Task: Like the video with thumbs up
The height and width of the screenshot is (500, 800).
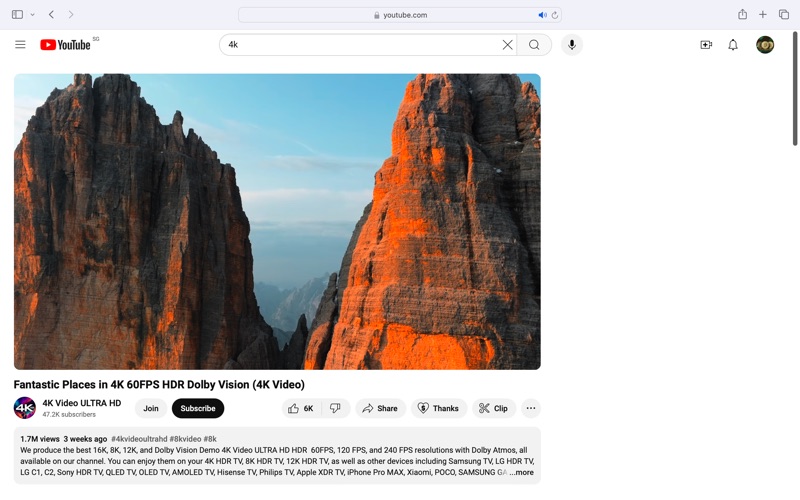Action: click(x=301, y=408)
